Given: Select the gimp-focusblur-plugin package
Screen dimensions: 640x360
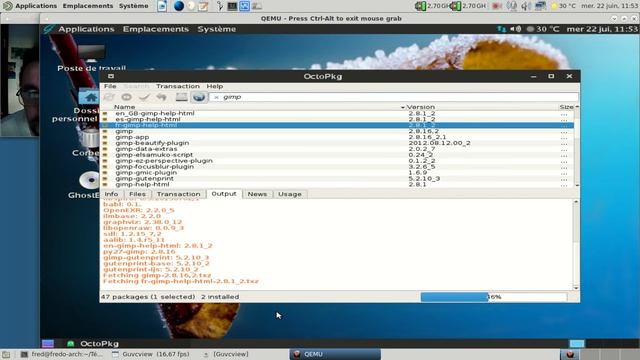Looking at the screenshot, I should pos(337,167).
